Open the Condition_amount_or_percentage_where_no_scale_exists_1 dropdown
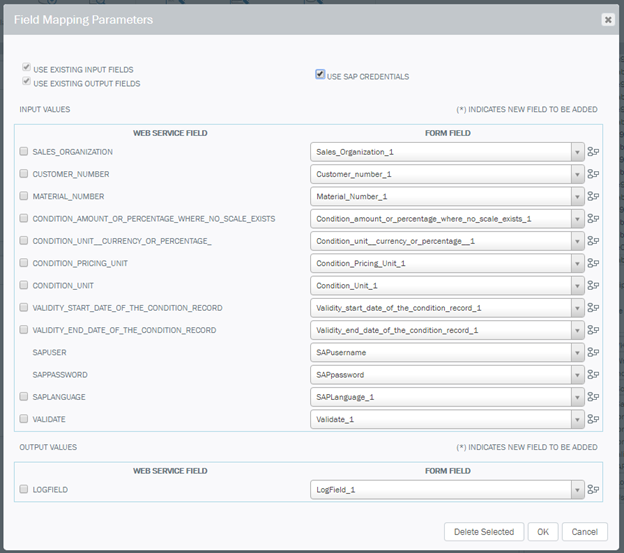The width and height of the screenshot is (624, 553). [447, 218]
